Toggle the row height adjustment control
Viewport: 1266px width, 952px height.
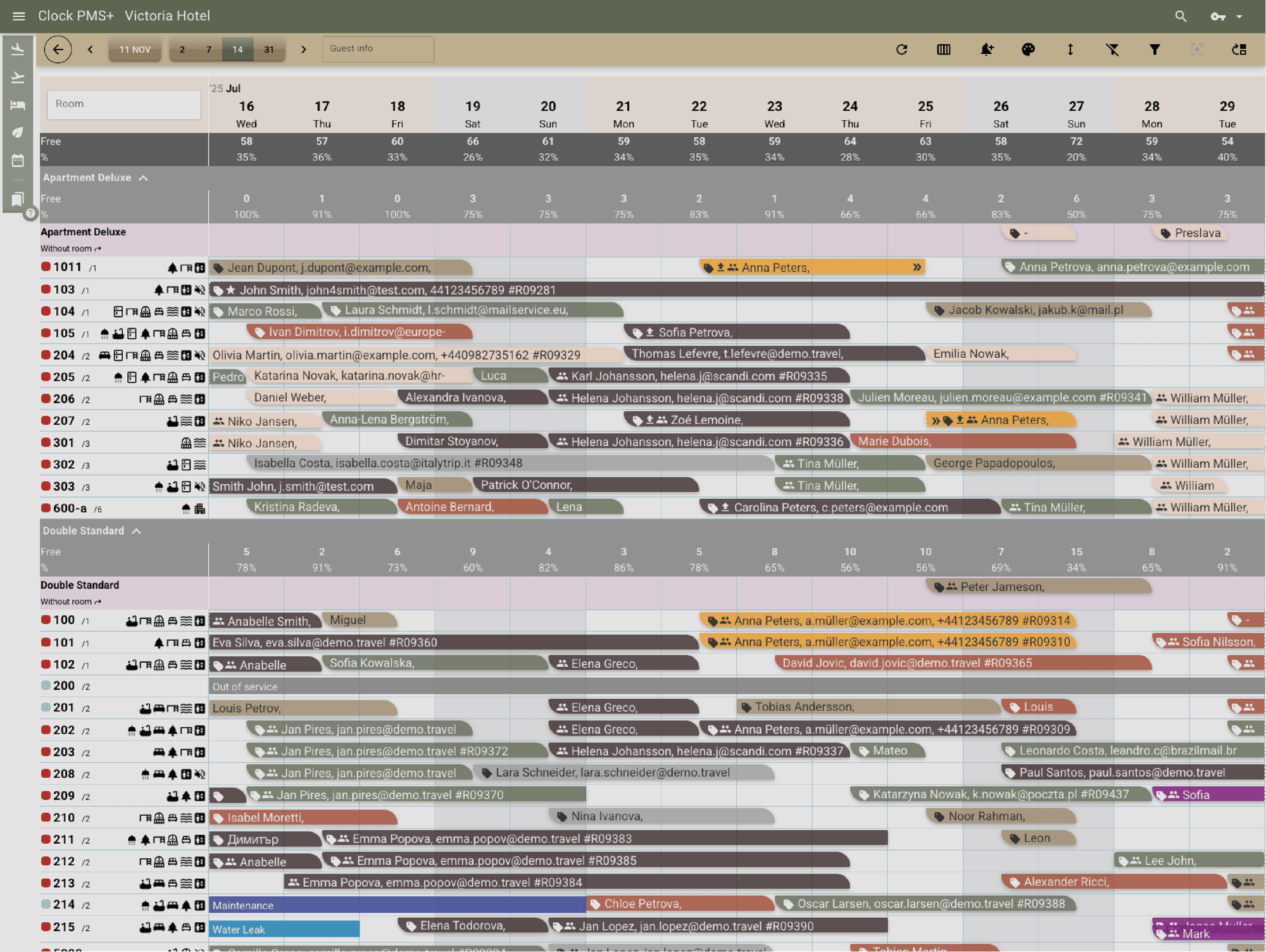click(1070, 49)
